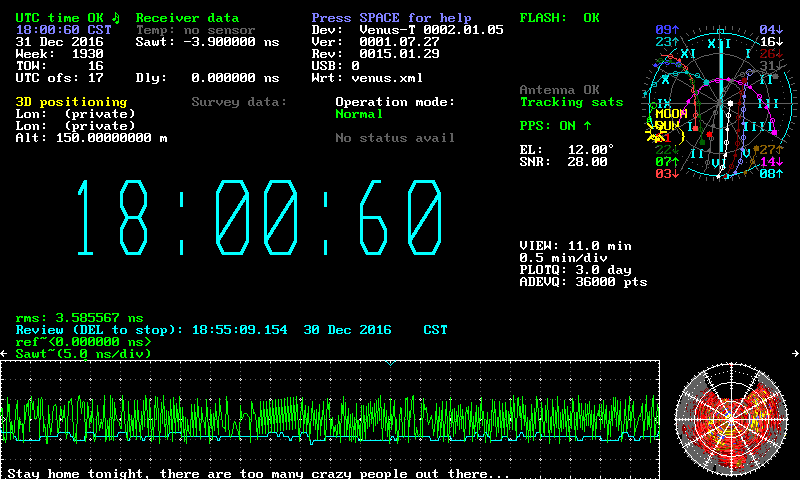The image size is (800, 480).
Task: Select satellite 08 label on sky map
Action: [770, 174]
